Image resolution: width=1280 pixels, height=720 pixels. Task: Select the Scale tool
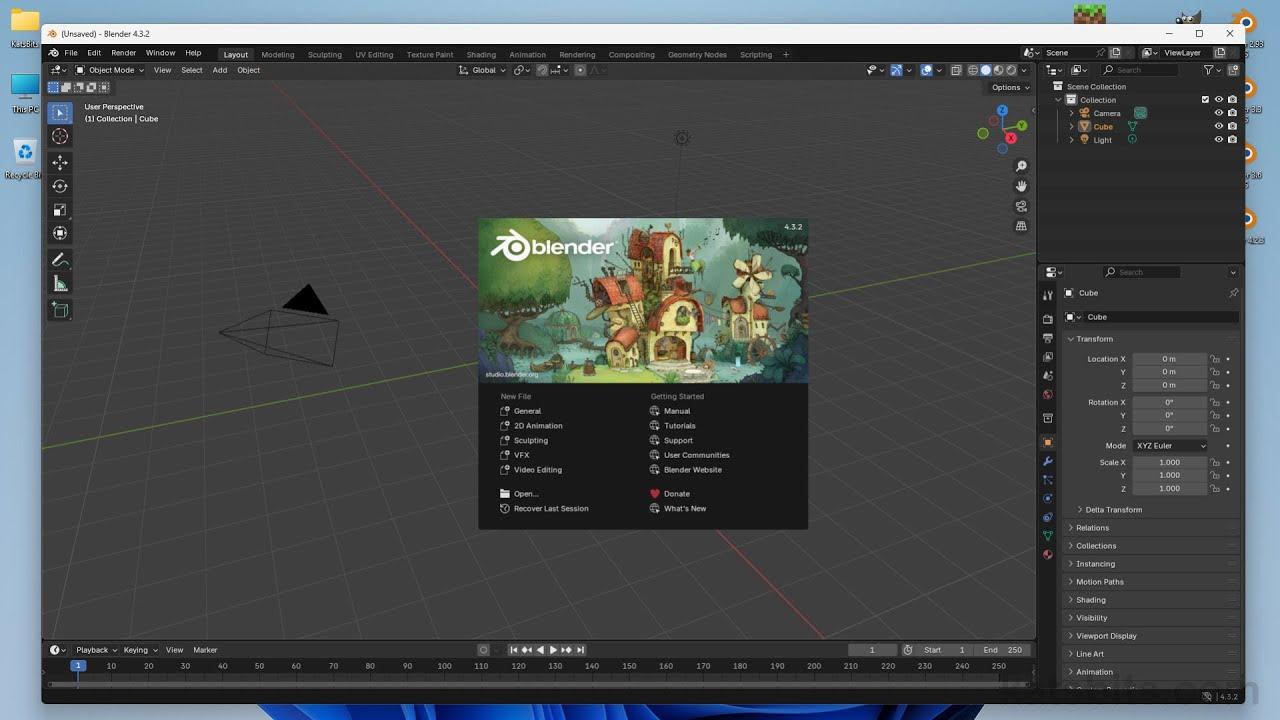[60, 209]
